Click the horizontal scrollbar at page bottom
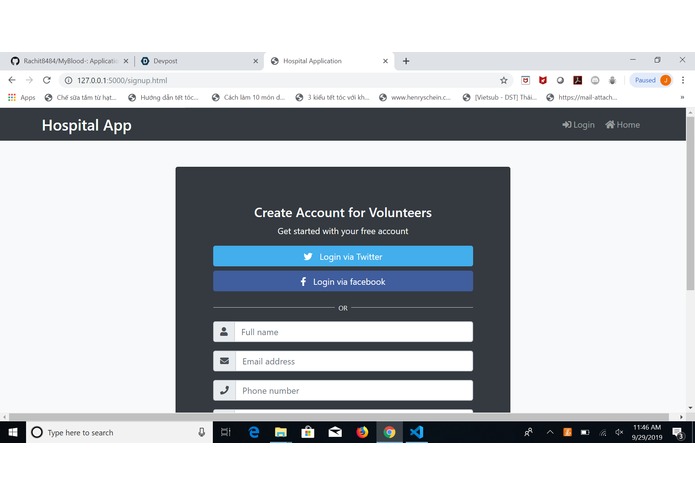 coord(339,417)
